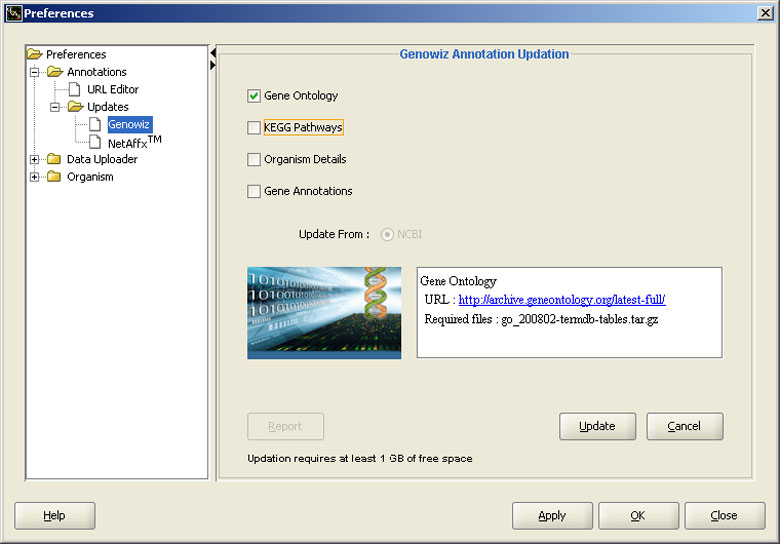The width and height of the screenshot is (780, 544).
Task: Click the NetAffx document icon
Action: [95, 142]
